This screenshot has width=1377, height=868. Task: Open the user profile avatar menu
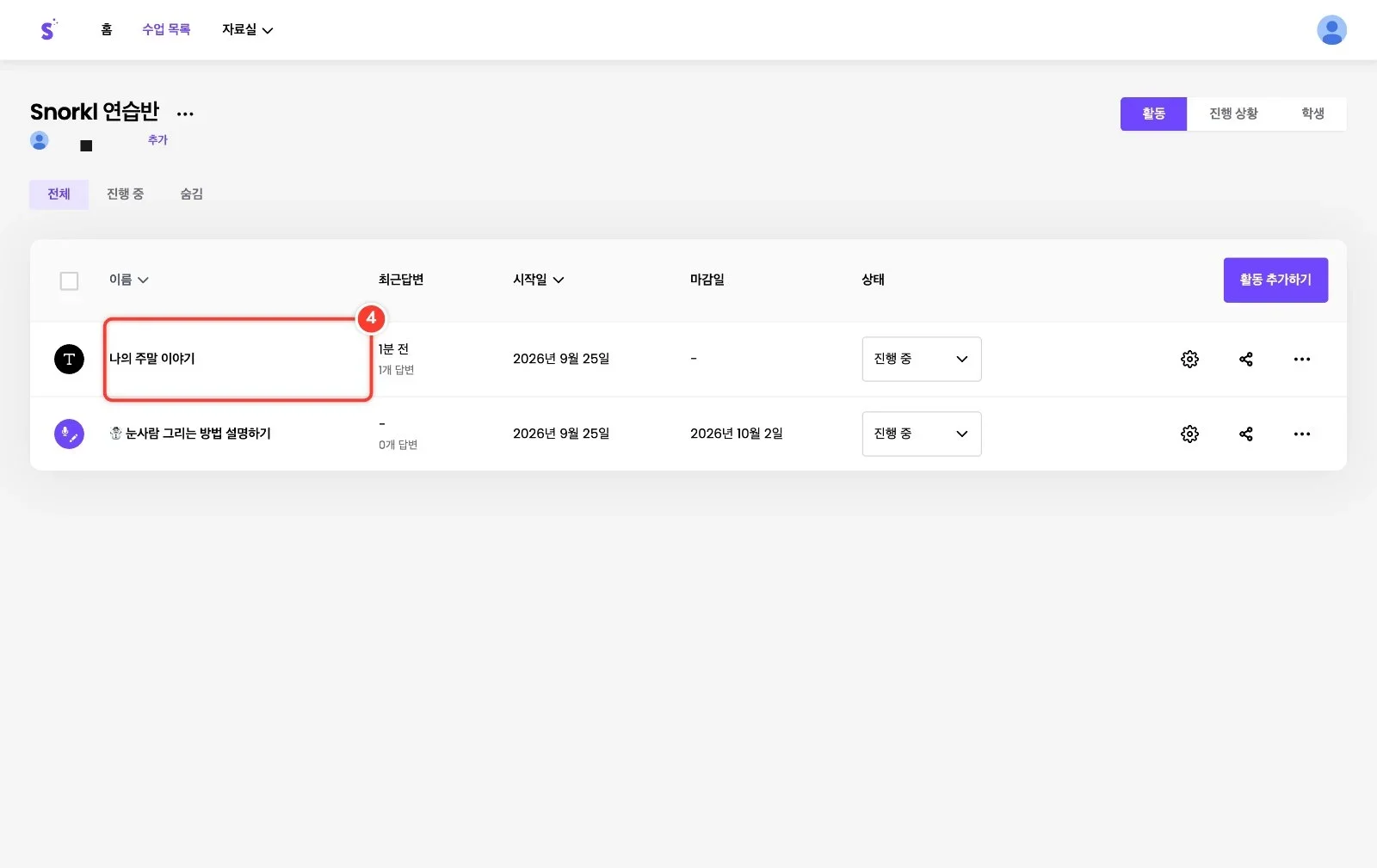click(1331, 30)
